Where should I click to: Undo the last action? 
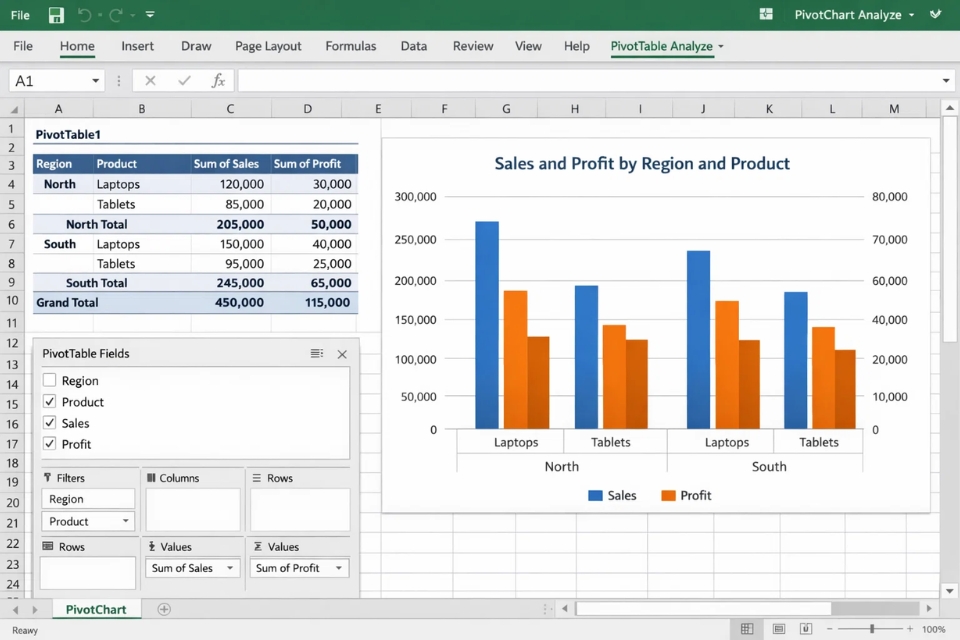coord(84,14)
